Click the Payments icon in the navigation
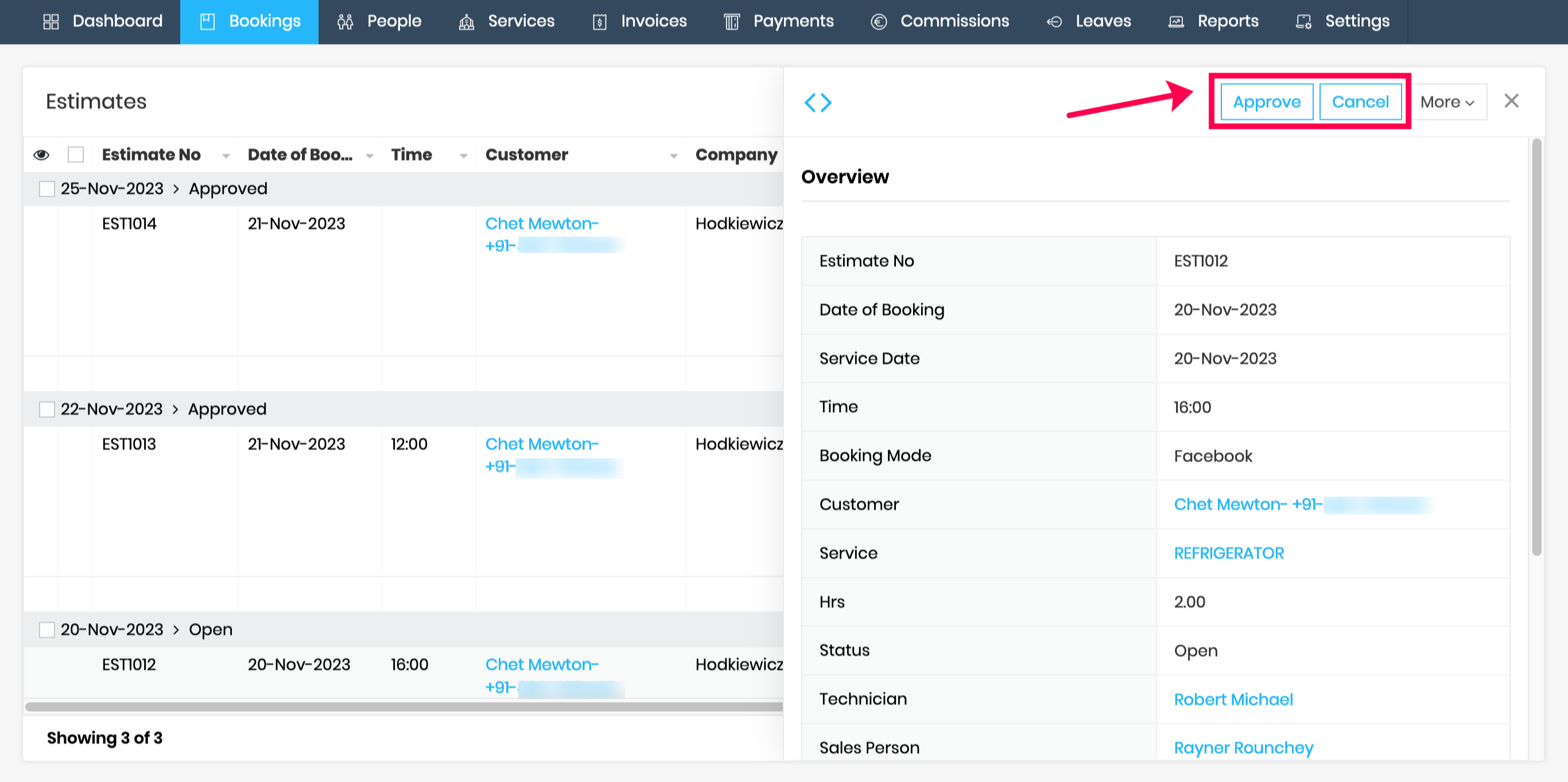 coord(731,22)
